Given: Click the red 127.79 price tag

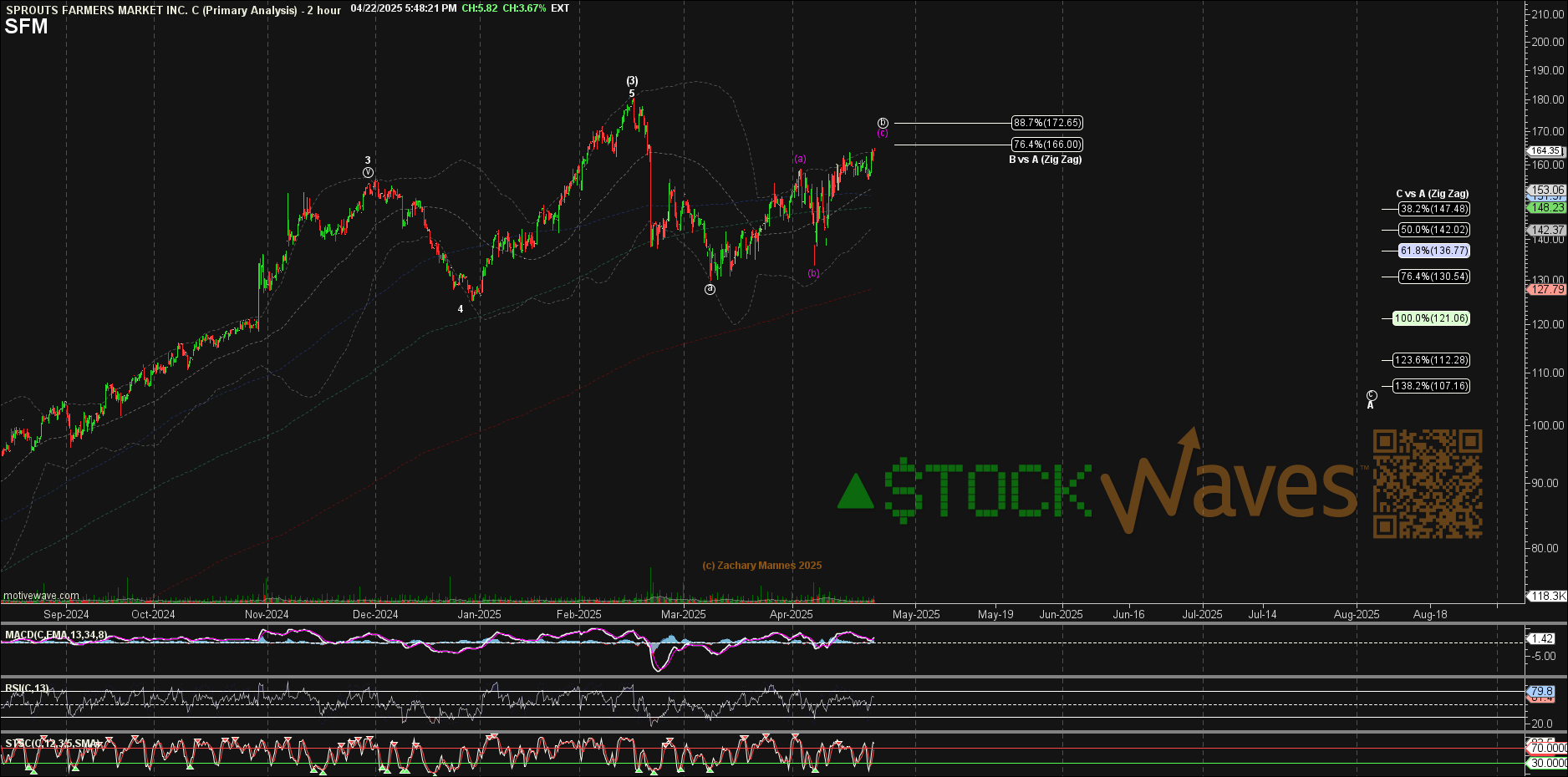Looking at the screenshot, I should [1546, 290].
